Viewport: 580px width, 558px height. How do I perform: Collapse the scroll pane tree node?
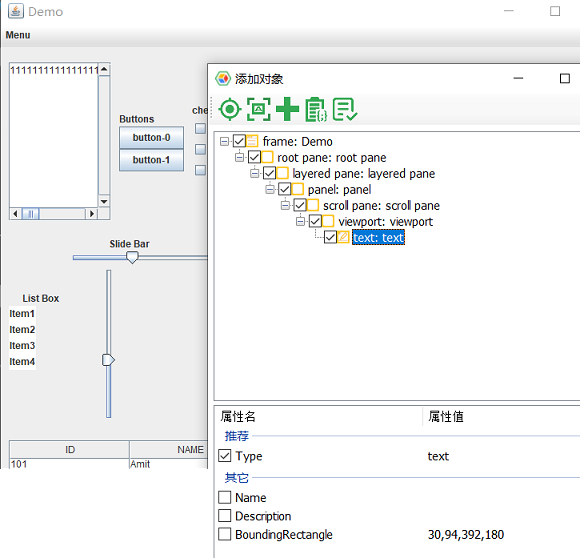(285, 205)
